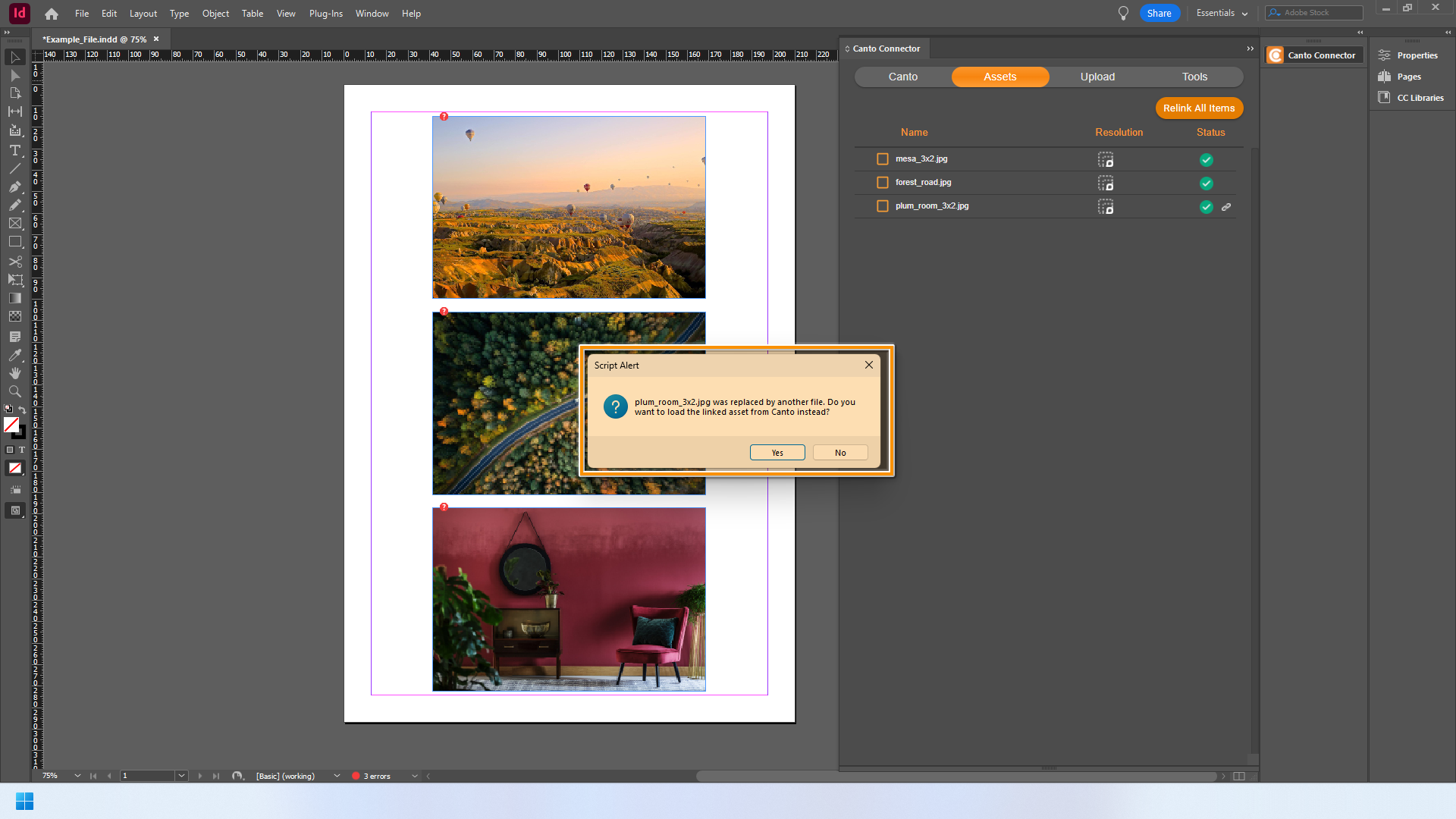Switch to the Upload tab
The image size is (1456, 819).
[1097, 77]
